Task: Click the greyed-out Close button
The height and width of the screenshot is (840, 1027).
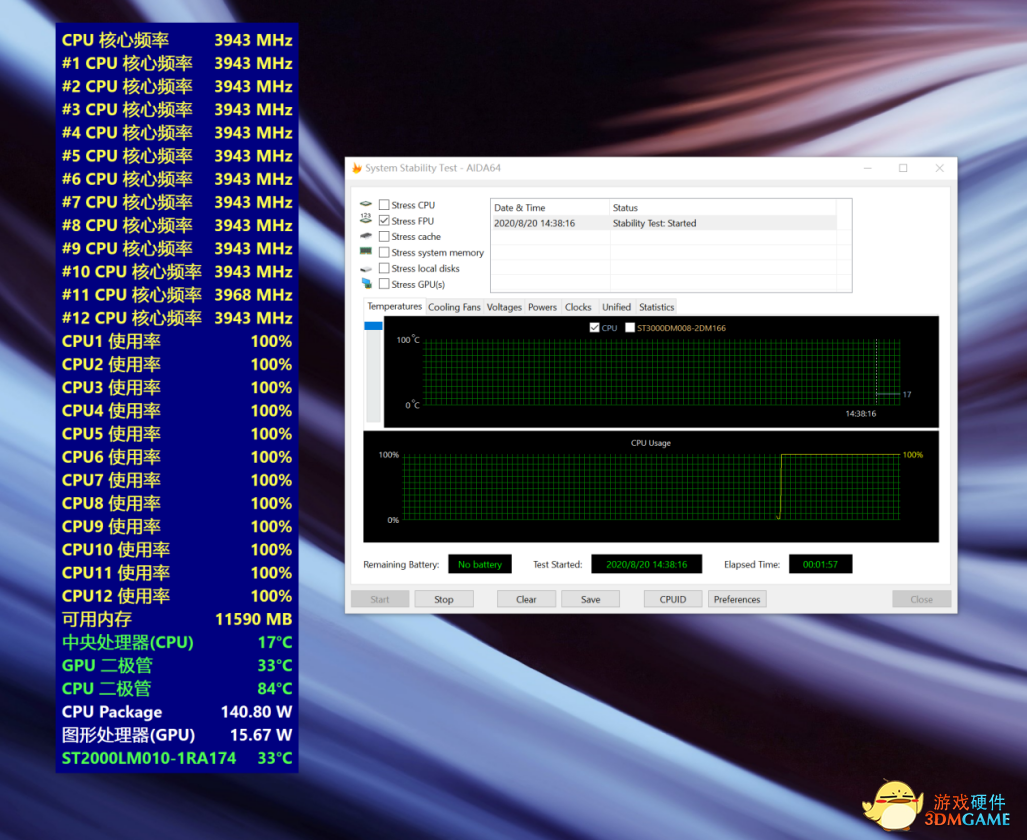Action: 922,600
